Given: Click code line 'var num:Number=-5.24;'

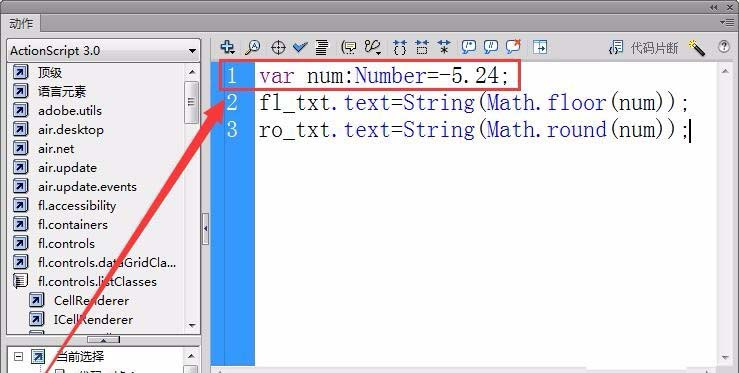Looking at the screenshot, I should (x=384, y=76).
